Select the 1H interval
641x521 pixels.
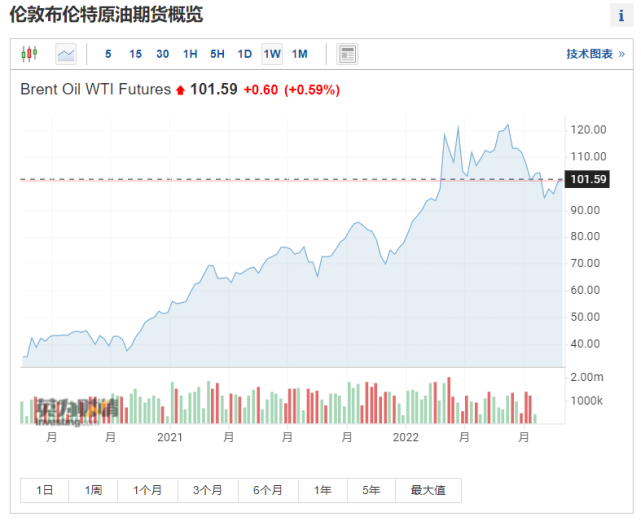tap(190, 53)
